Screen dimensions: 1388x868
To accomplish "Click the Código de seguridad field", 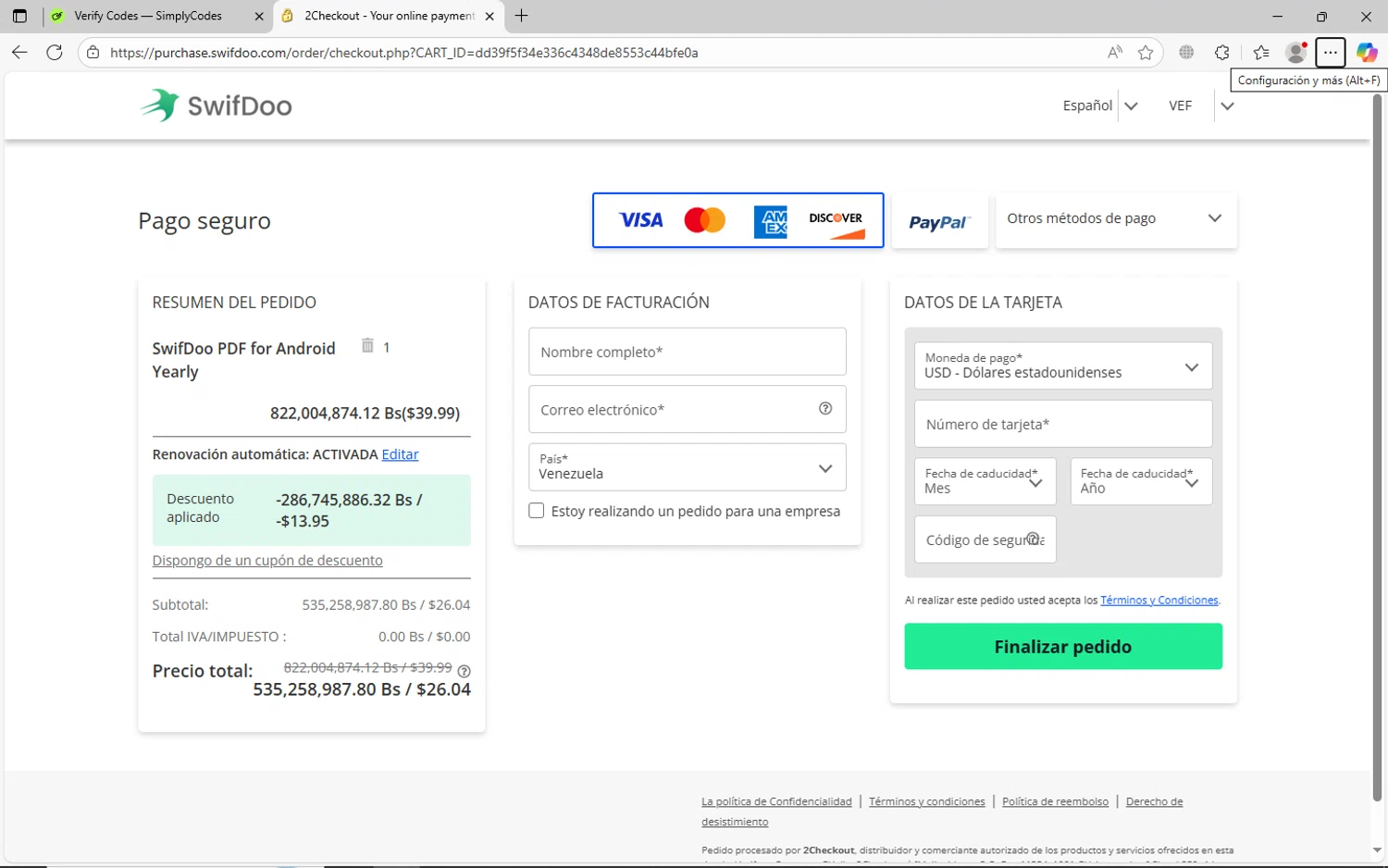I will [985, 539].
